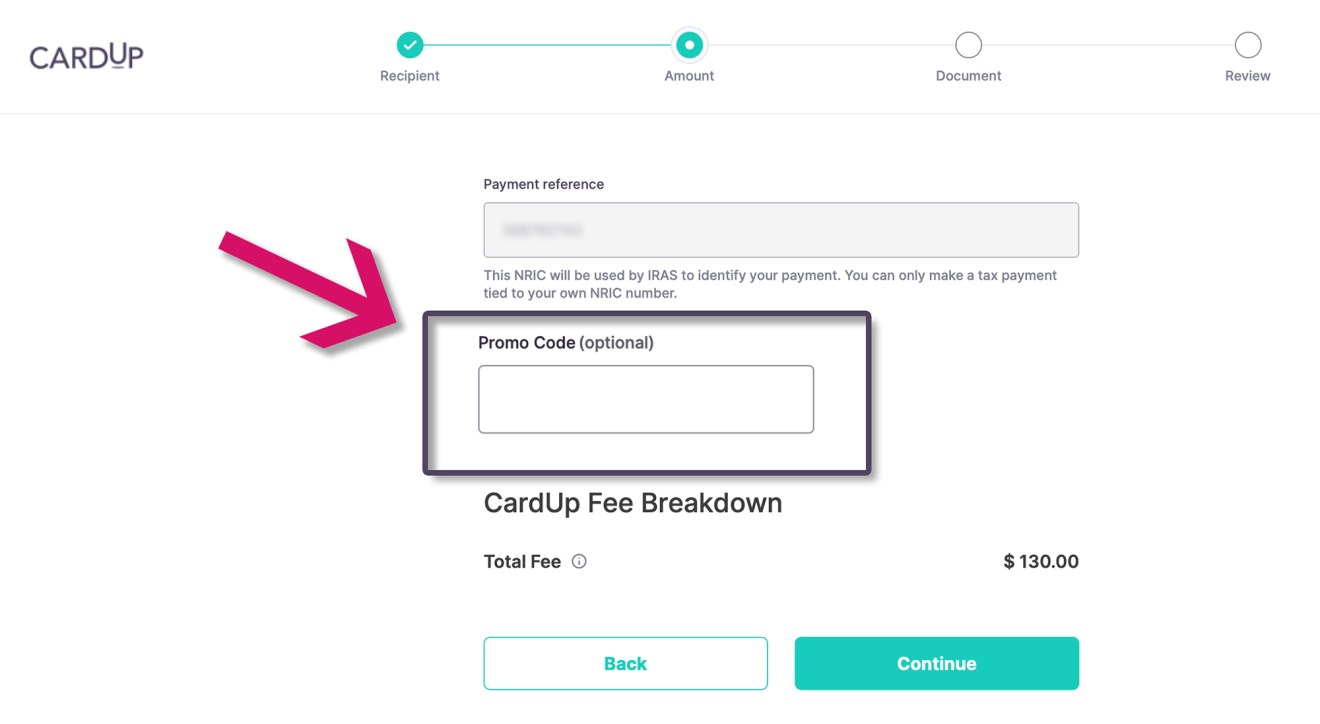The height and width of the screenshot is (724, 1320).
Task: Click the pink arrow annotation
Action: [310, 290]
